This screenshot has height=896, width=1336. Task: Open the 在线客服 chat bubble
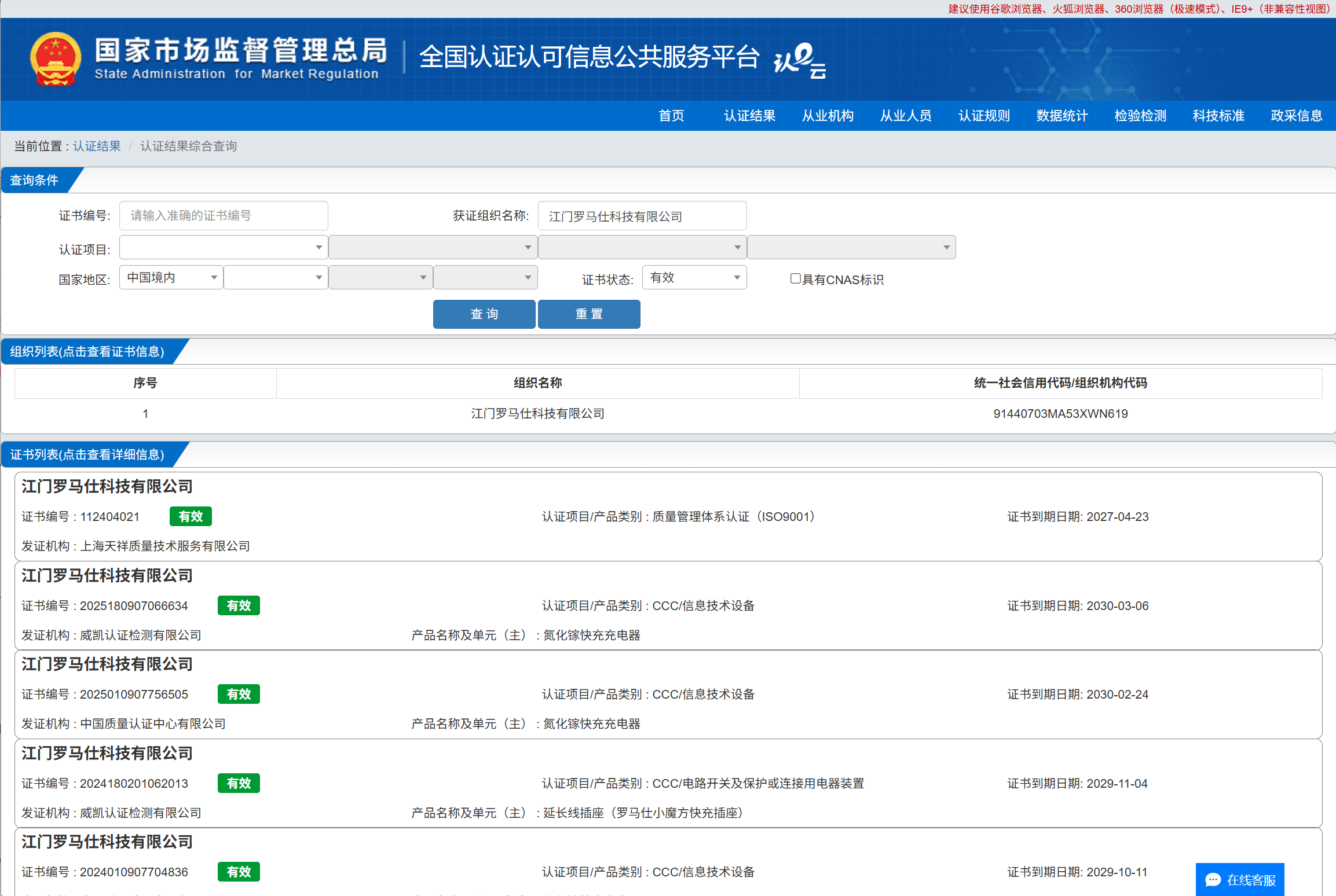(x=1240, y=880)
